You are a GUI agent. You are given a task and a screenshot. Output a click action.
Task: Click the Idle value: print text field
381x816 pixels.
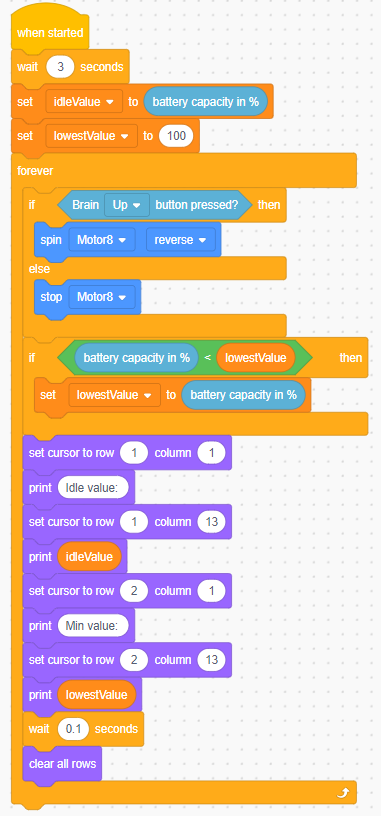[x=93, y=488]
